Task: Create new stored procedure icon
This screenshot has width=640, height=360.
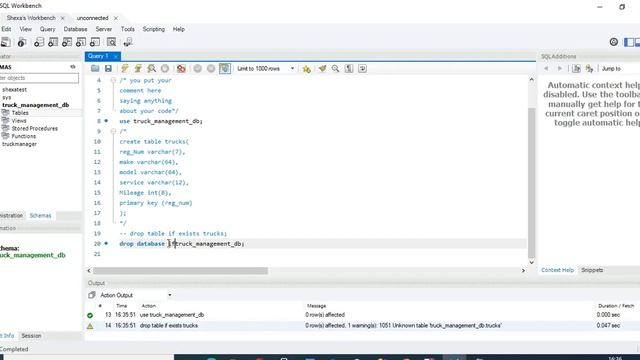Action: (x=81, y=42)
